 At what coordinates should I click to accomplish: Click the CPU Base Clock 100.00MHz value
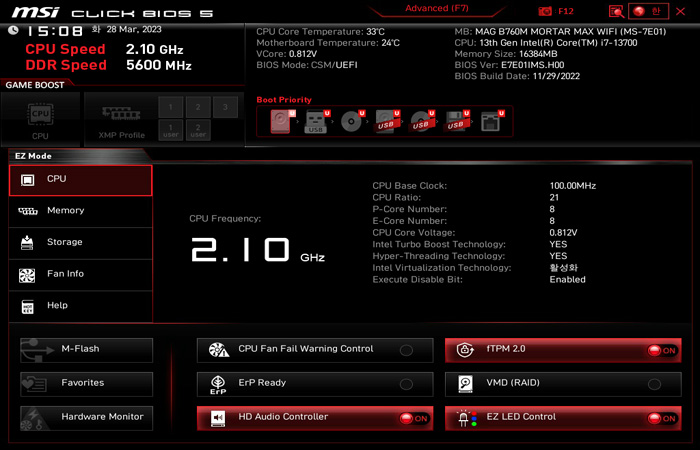pyautogui.click(x=573, y=186)
